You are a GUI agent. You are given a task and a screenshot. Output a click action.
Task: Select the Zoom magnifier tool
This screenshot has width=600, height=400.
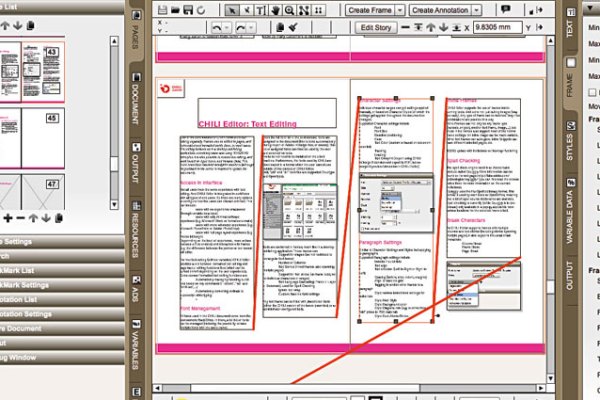pyautogui.click(x=290, y=10)
